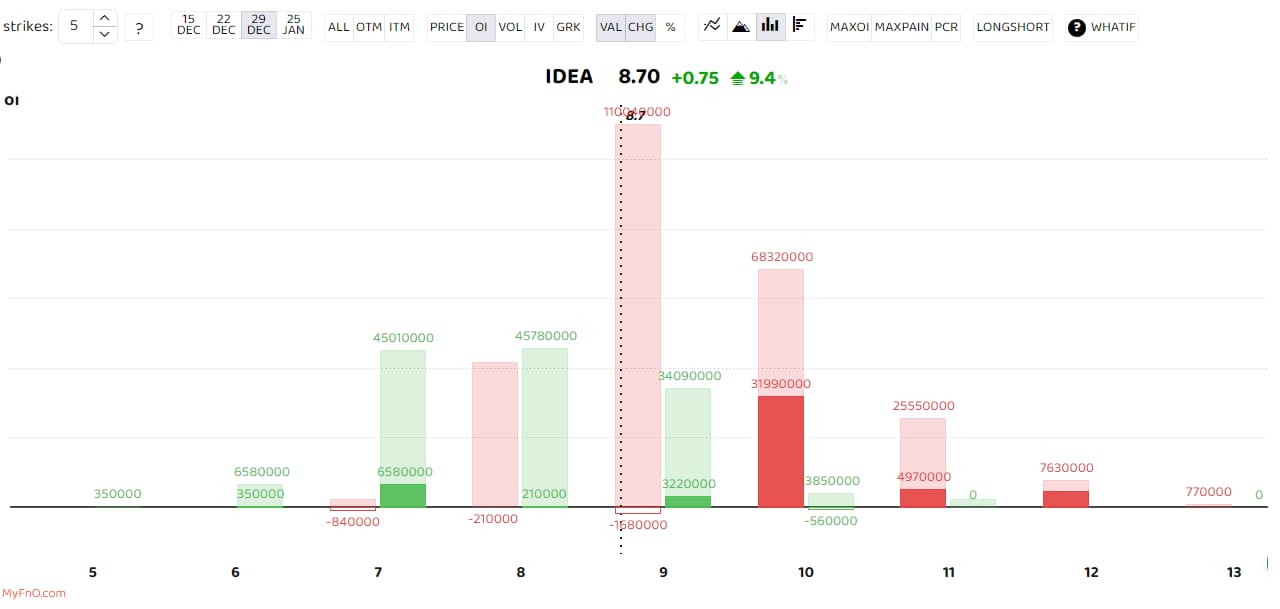Viewport: 1280px width, 609px height.
Task: Open the WHATIF help tool
Action: pos(1102,27)
